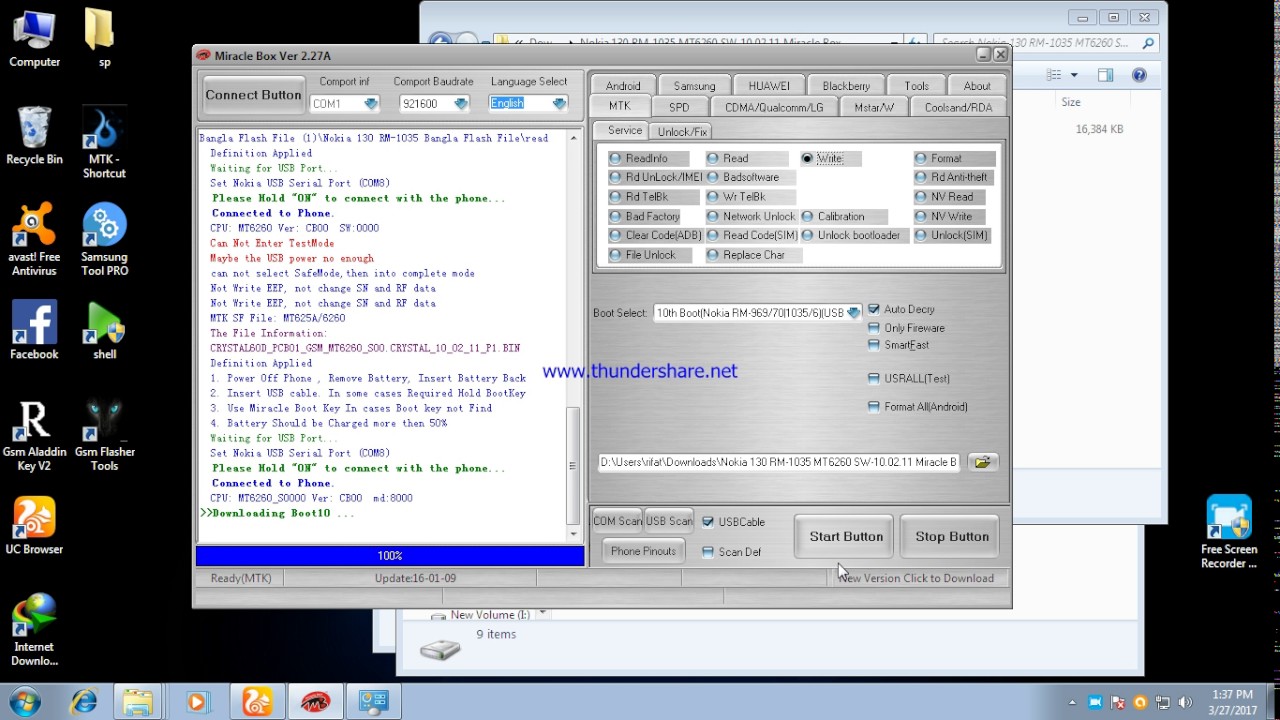Screen dimensions: 1280x720
Task: Click the log panel vertical scrollbar
Action: (x=574, y=335)
